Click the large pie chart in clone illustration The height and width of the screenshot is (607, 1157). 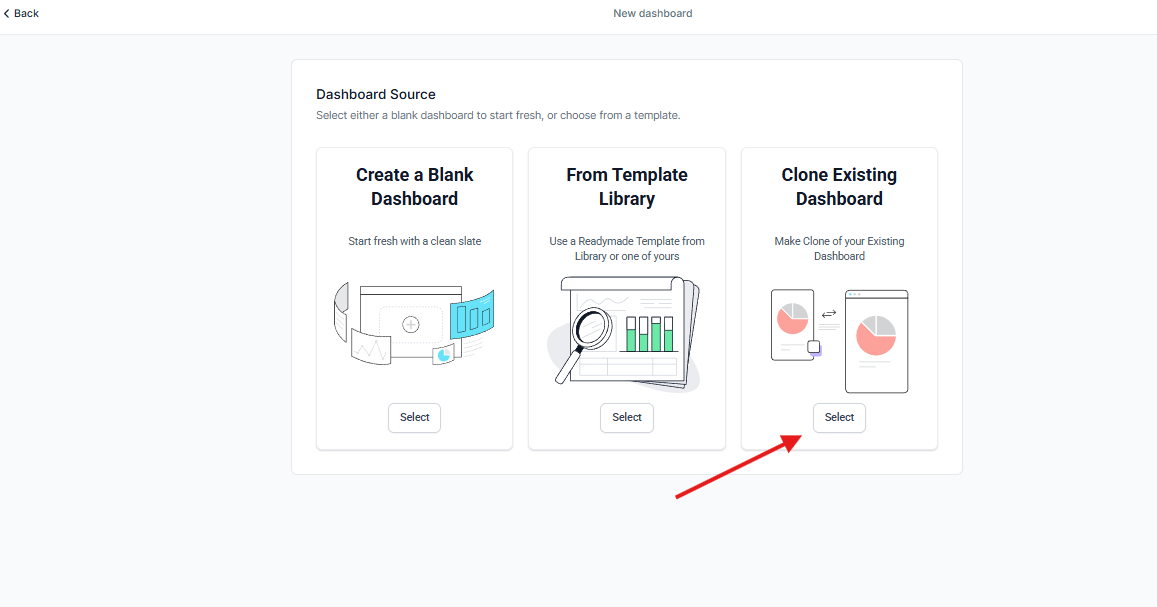pos(876,334)
